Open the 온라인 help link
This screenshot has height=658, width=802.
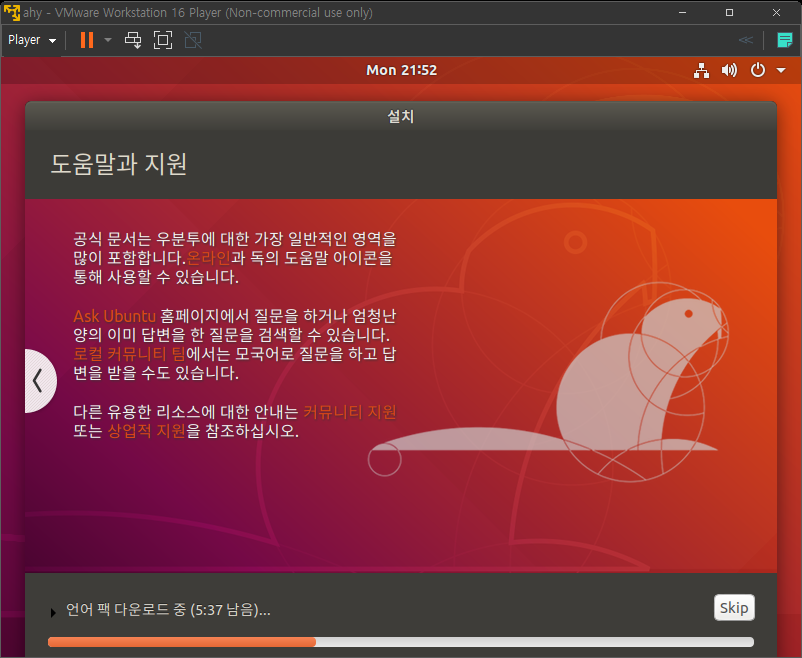[209, 257]
